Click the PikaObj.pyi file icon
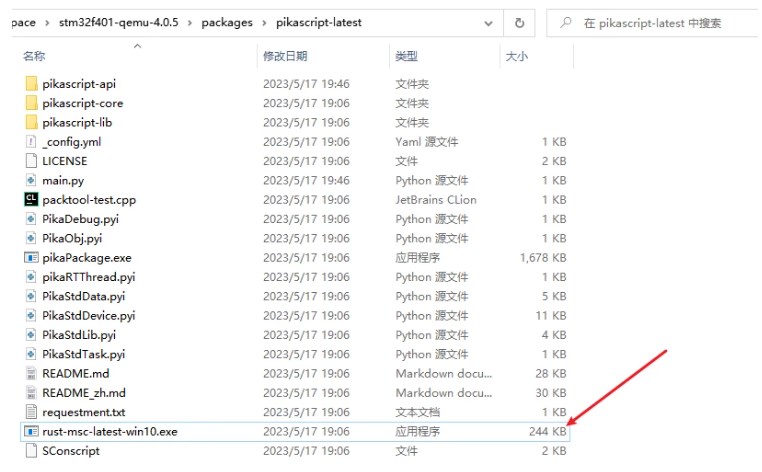 point(31,238)
